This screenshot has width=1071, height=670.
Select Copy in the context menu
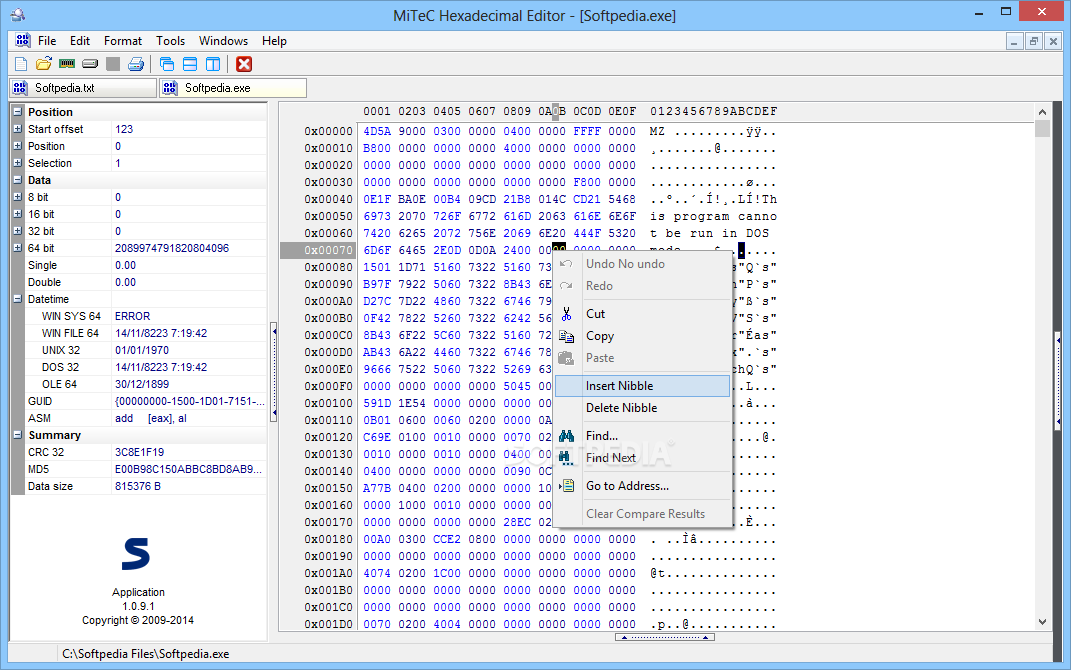[x=642, y=336]
